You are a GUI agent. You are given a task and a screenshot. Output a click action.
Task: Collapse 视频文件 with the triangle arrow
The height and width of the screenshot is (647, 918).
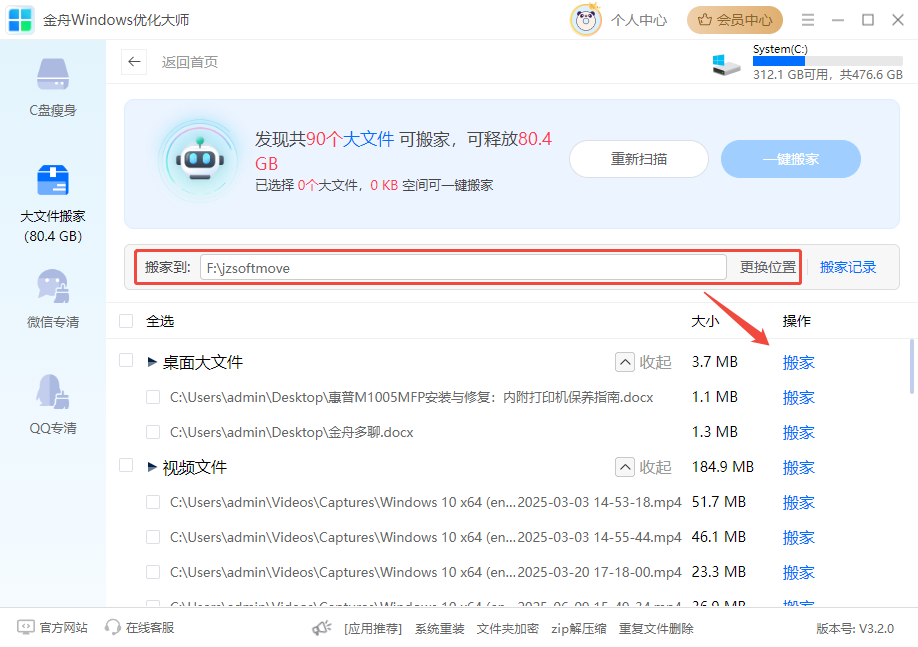tap(152, 467)
